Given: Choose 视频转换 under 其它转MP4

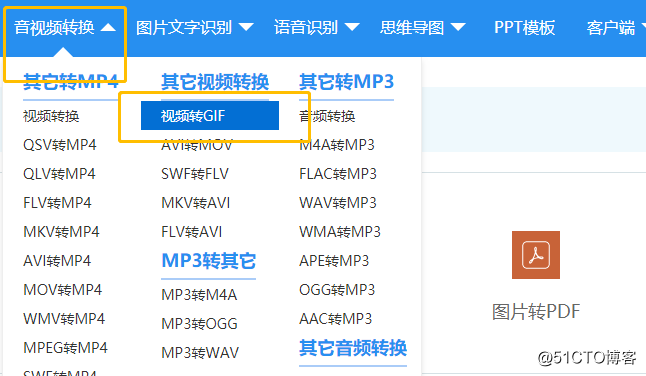Looking at the screenshot, I should click(51, 116).
